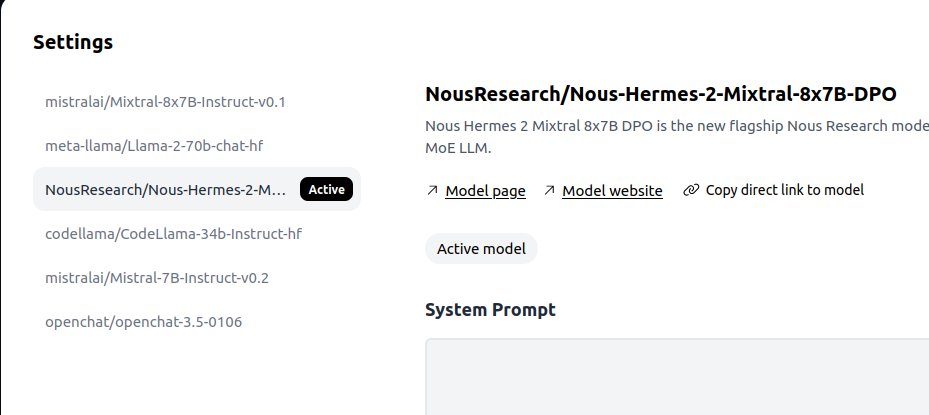Click the Nous Hermes 2 description text
Screen dimensions: 929x415
pos(677,137)
